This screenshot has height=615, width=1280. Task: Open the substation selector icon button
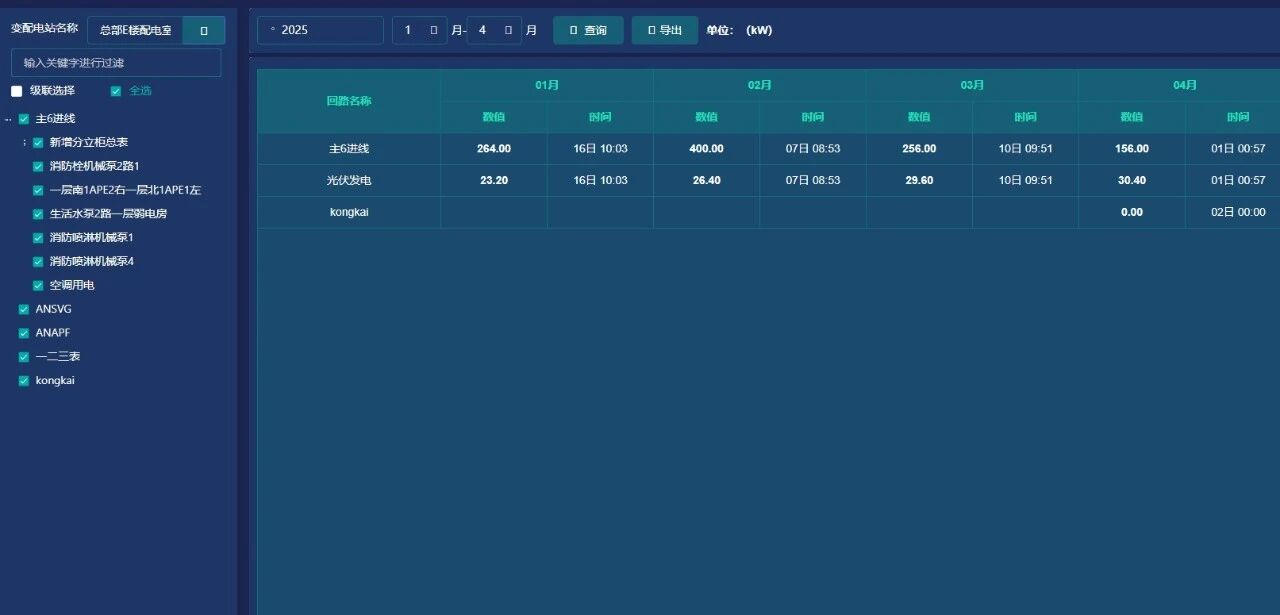[x=204, y=31]
